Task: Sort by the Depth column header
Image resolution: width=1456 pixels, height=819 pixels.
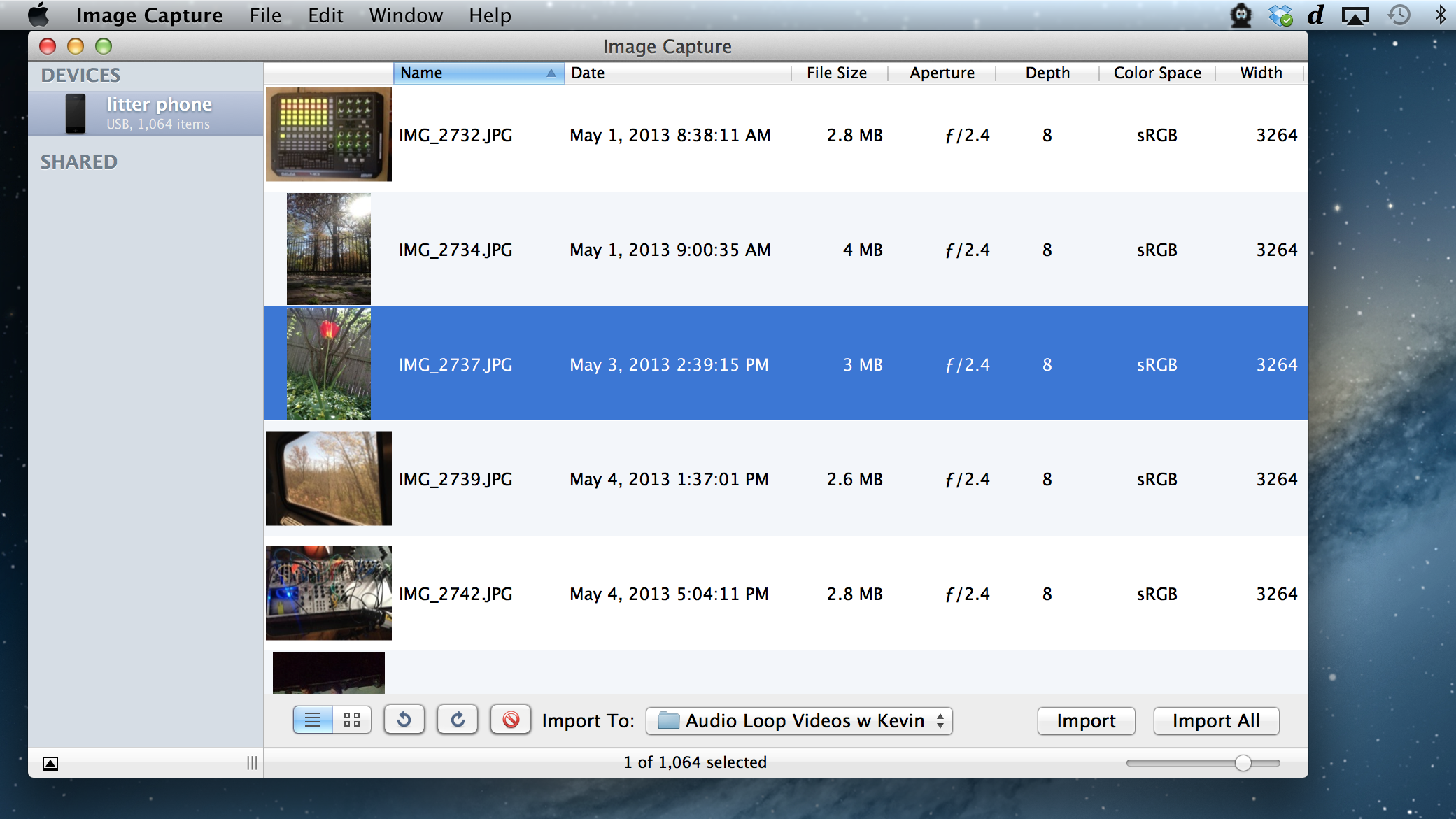Action: (1047, 73)
